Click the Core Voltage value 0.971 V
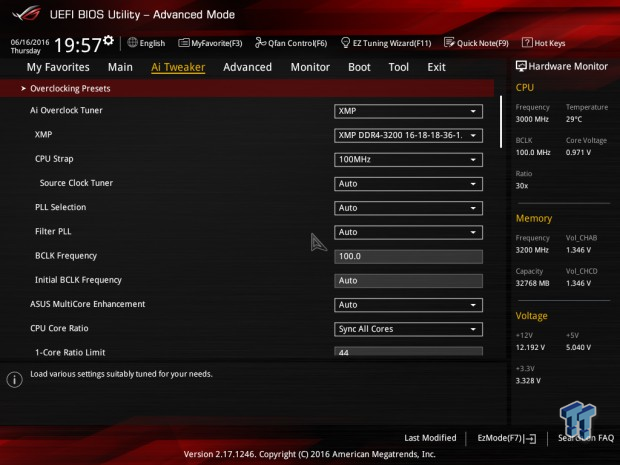This screenshot has width=620, height=465. pyautogui.click(x=578, y=152)
